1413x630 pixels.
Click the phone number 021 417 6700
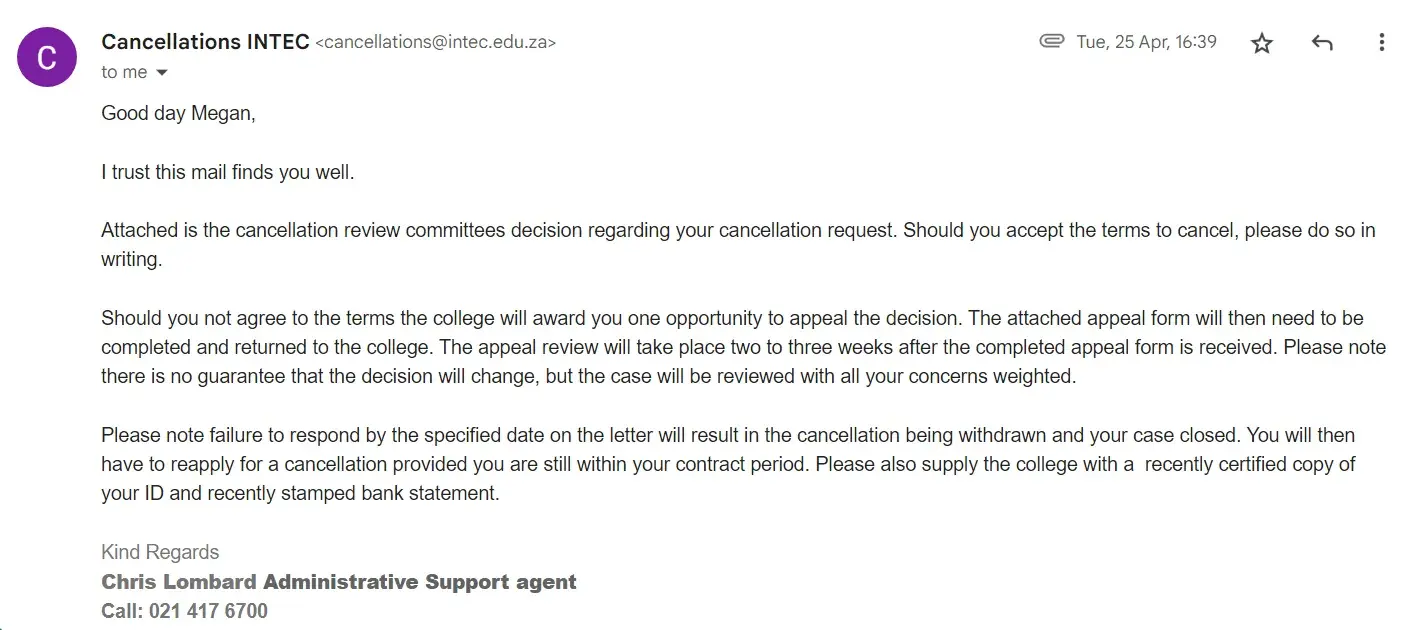[x=208, y=611]
